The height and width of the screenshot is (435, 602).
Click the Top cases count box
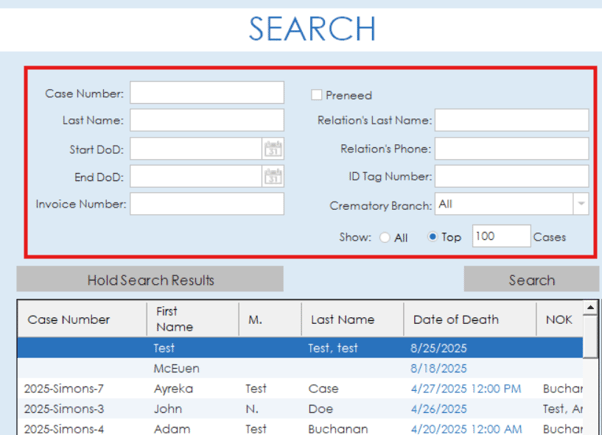[500, 237]
